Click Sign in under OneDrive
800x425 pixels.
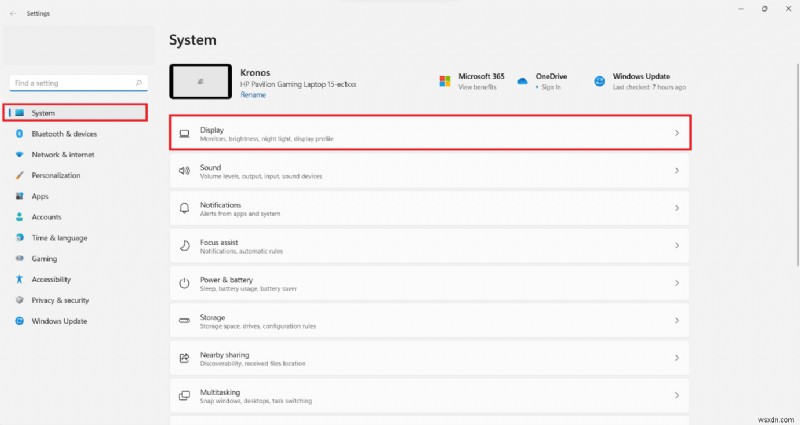tap(551, 87)
